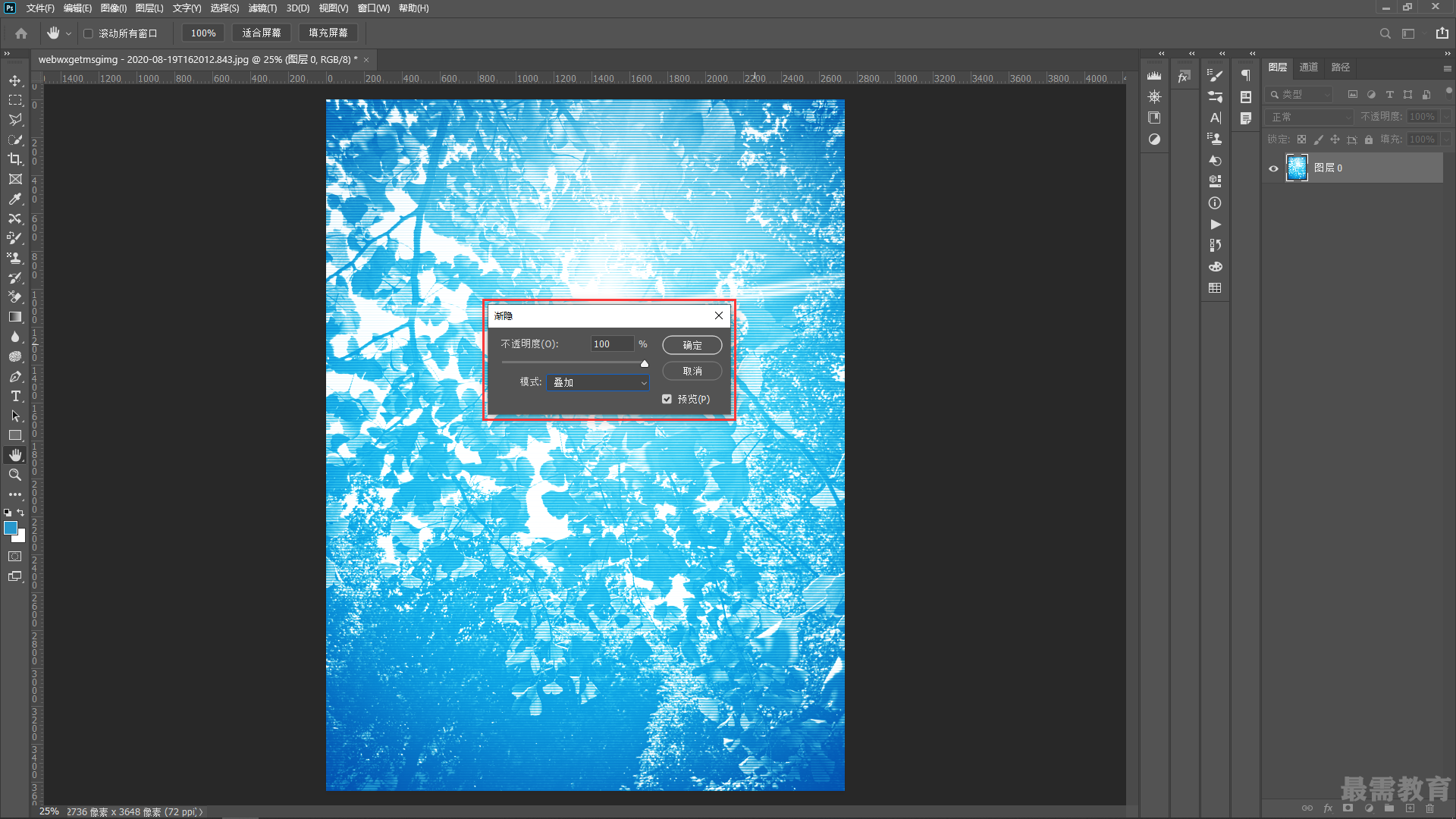Screen dimensions: 1456x819
Task: Click Fill Screen button
Action: click(x=328, y=33)
